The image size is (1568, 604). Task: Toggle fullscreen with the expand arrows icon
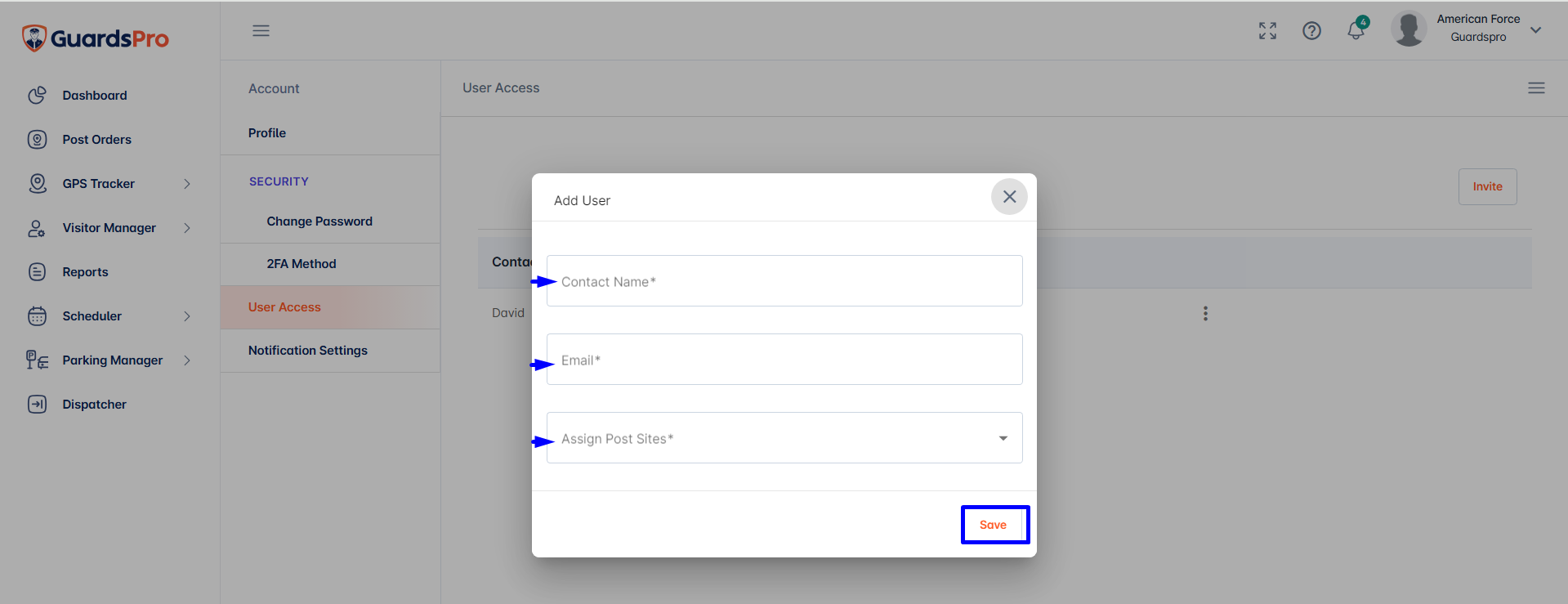[1267, 31]
